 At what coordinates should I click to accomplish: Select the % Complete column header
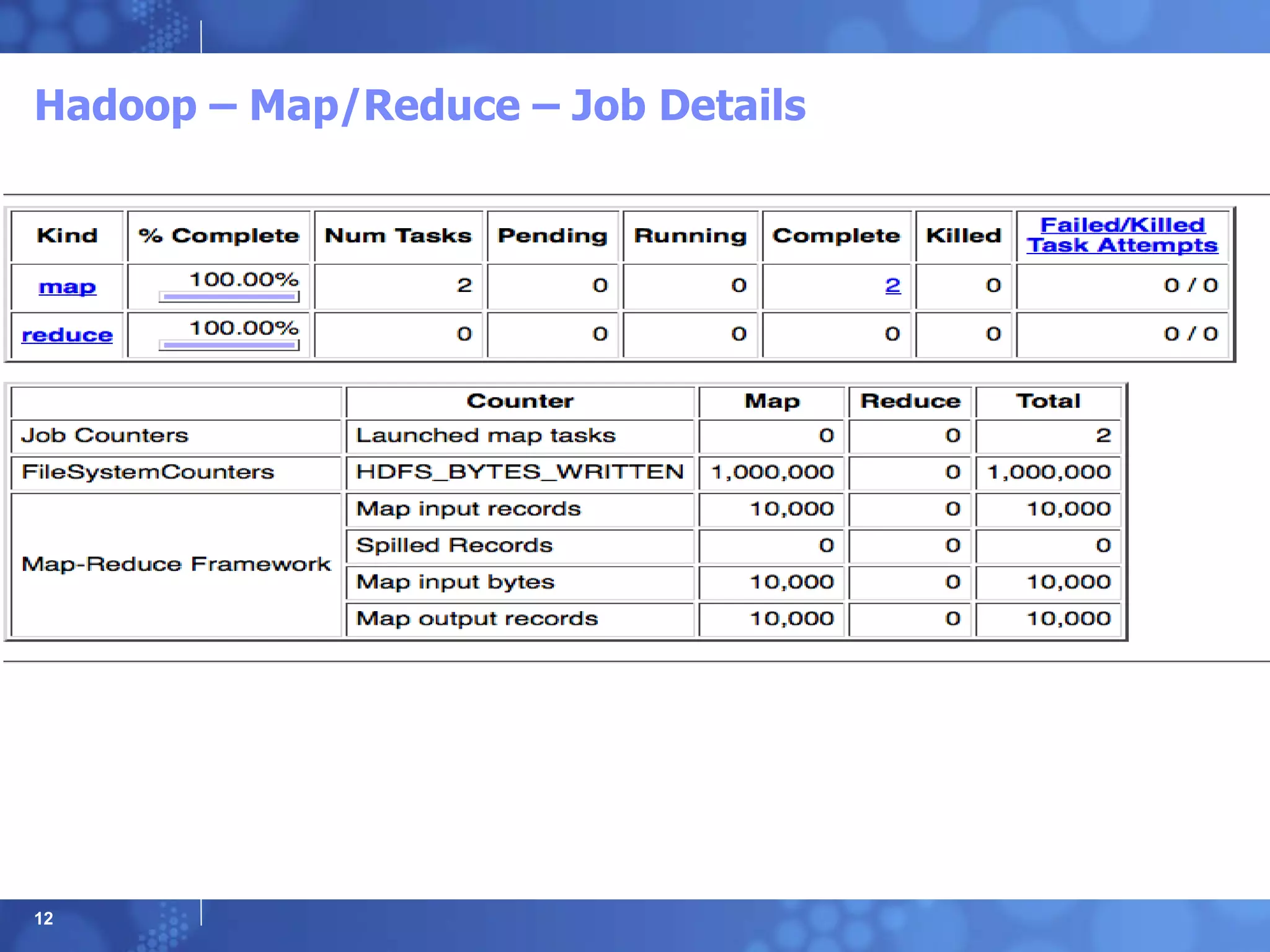pyautogui.click(x=218, y=236)
